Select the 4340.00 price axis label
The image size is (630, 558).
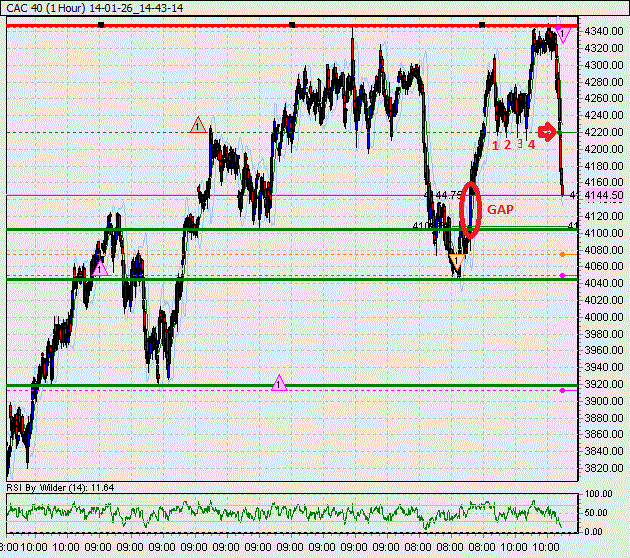[x=604, y=31]
